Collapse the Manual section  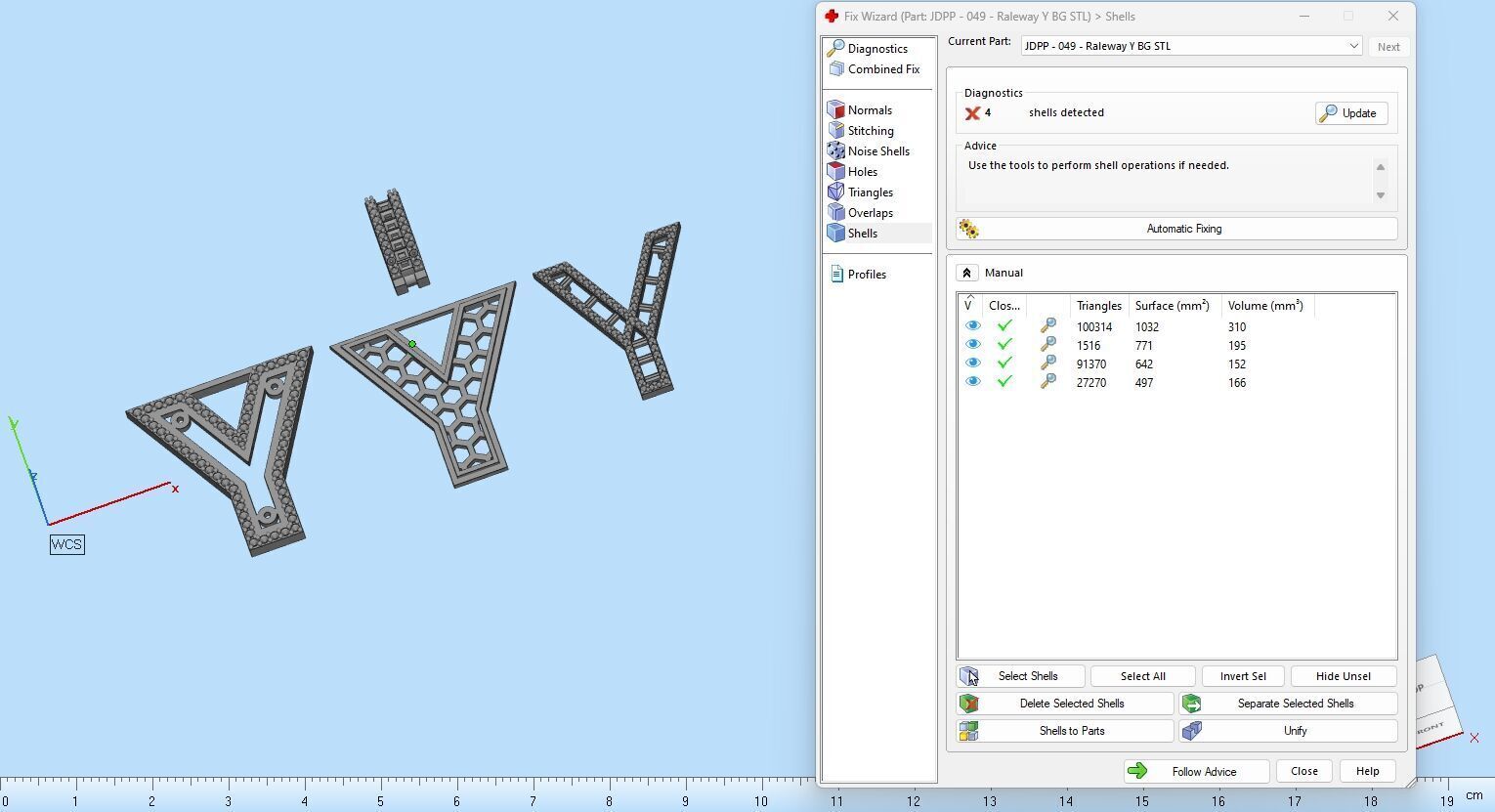pos(966,273)
